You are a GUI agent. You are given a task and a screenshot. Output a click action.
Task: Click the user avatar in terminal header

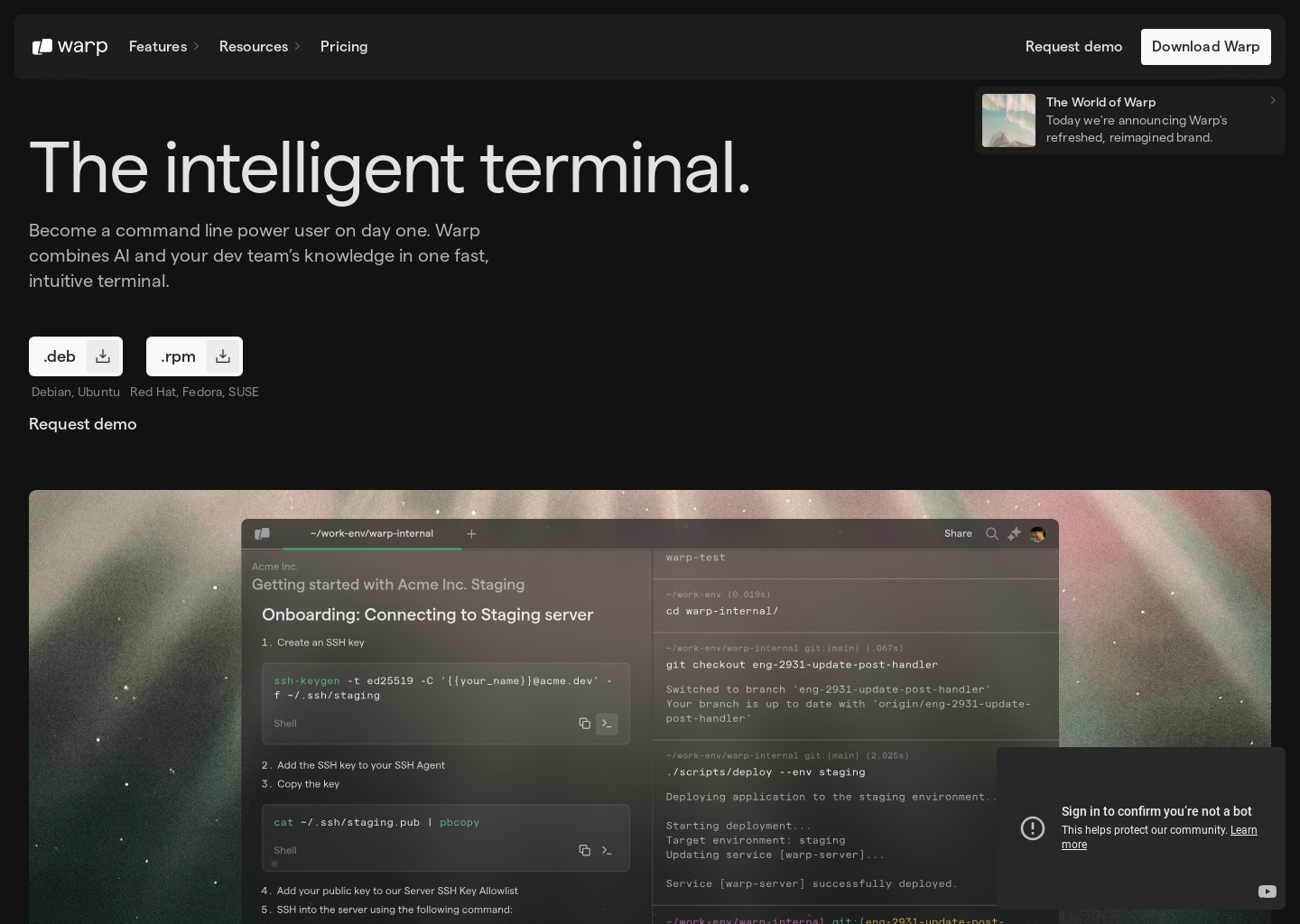point(1037,534)
